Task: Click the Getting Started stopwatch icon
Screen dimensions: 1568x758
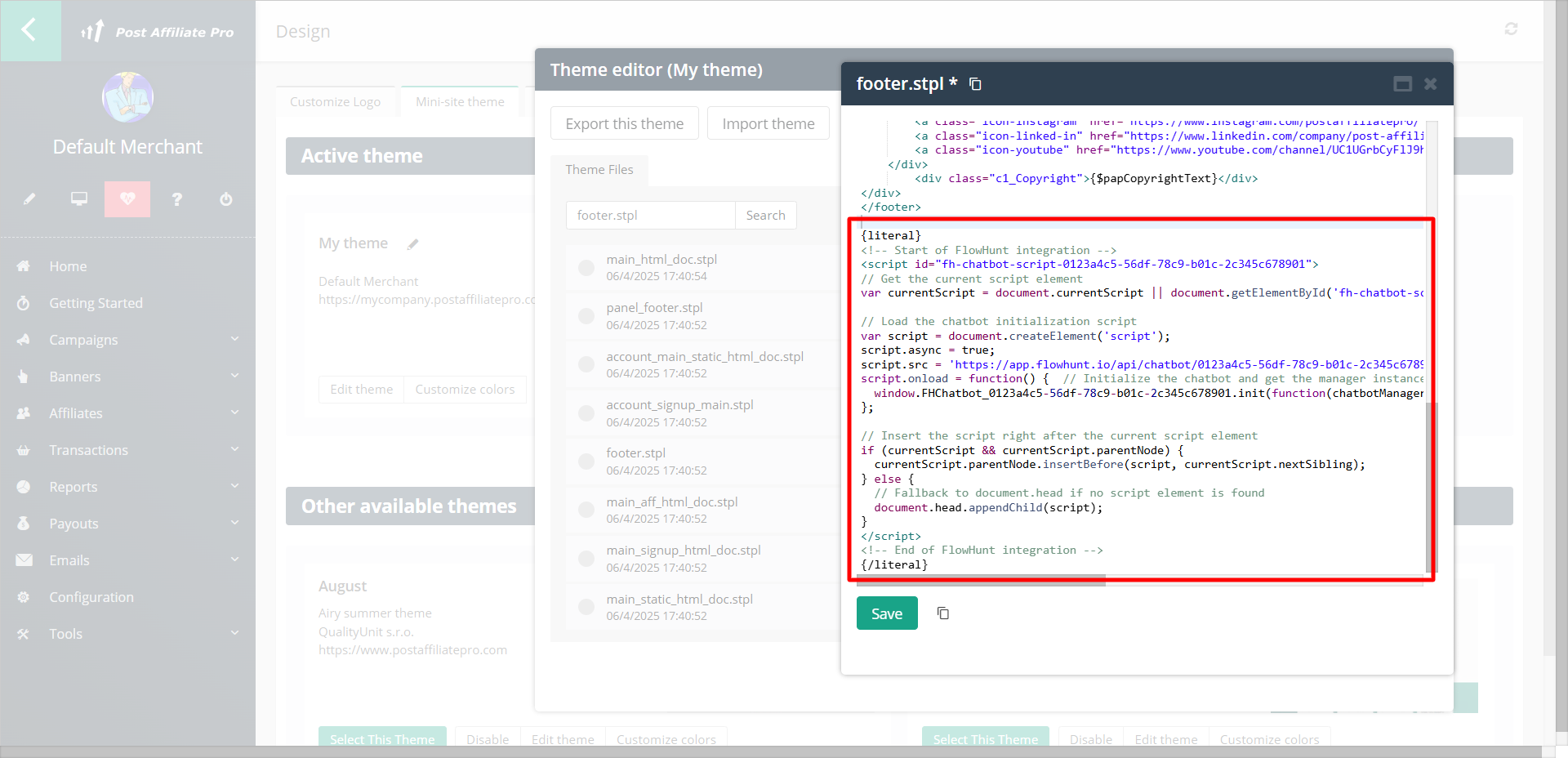Action: (24, 303)
